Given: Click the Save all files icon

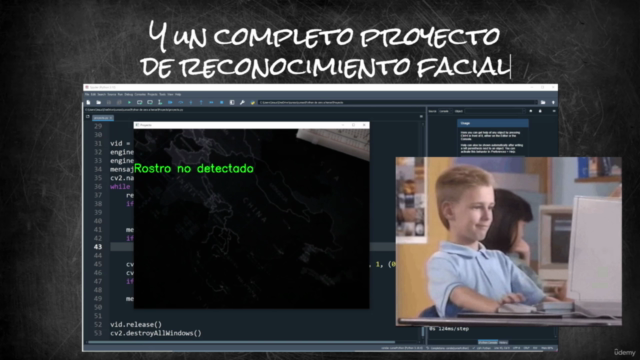Looking at the screenshot, I should 119,102.
